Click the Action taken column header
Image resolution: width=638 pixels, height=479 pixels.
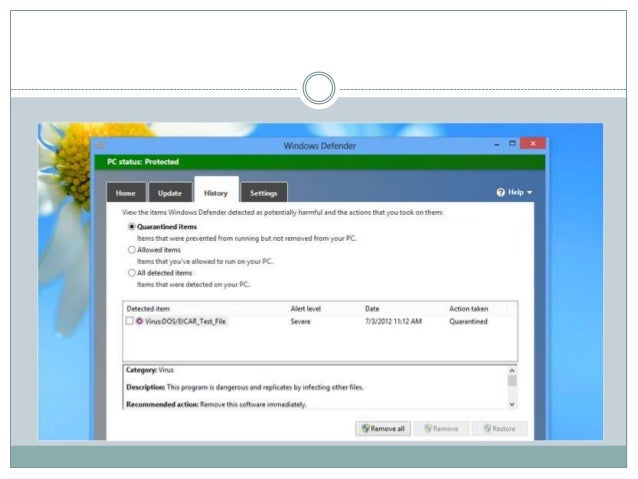pos(468,308)
